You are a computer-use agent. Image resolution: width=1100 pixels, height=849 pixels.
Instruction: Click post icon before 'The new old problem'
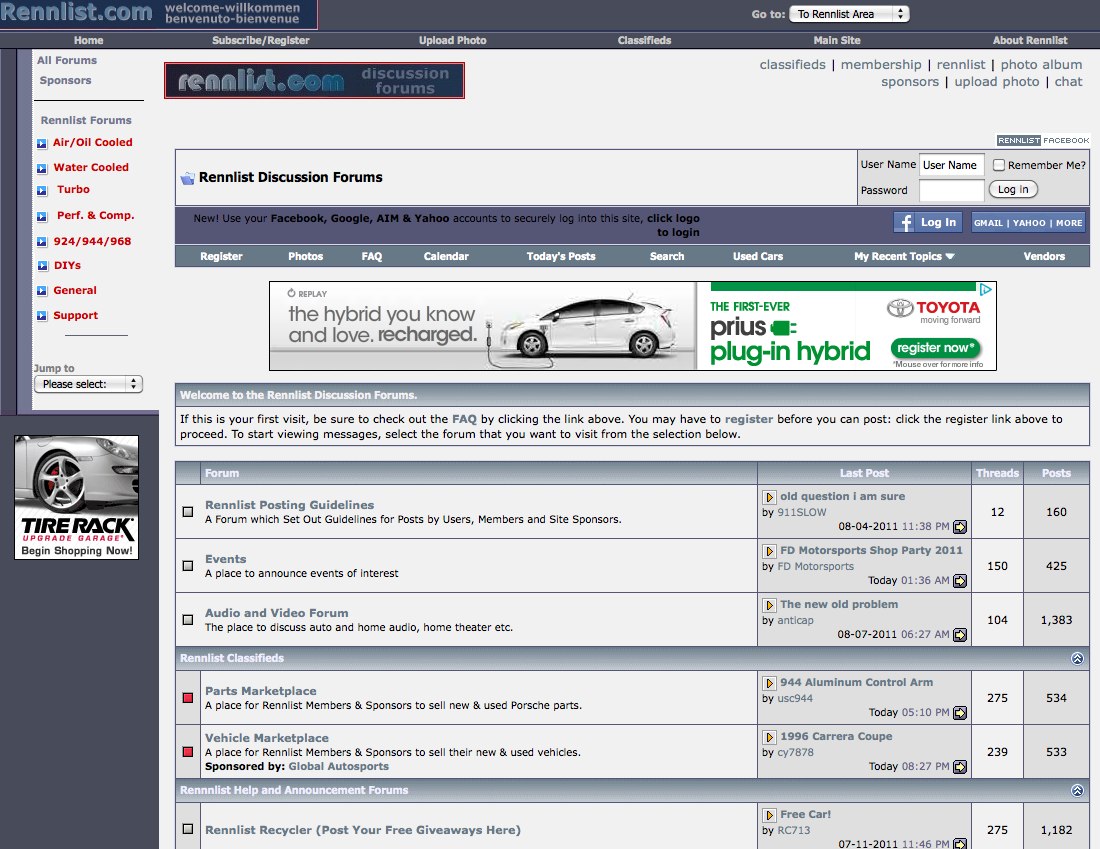pyautogui.click(x=769, y=605)
